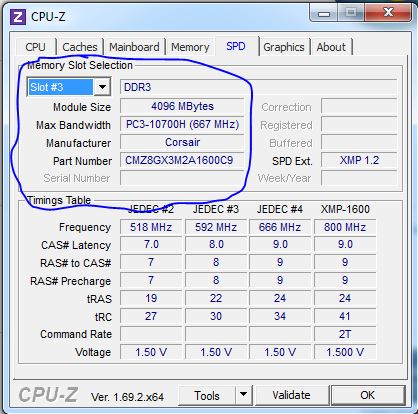Click the tRAS value 19
418x414 pixels.
151,298
